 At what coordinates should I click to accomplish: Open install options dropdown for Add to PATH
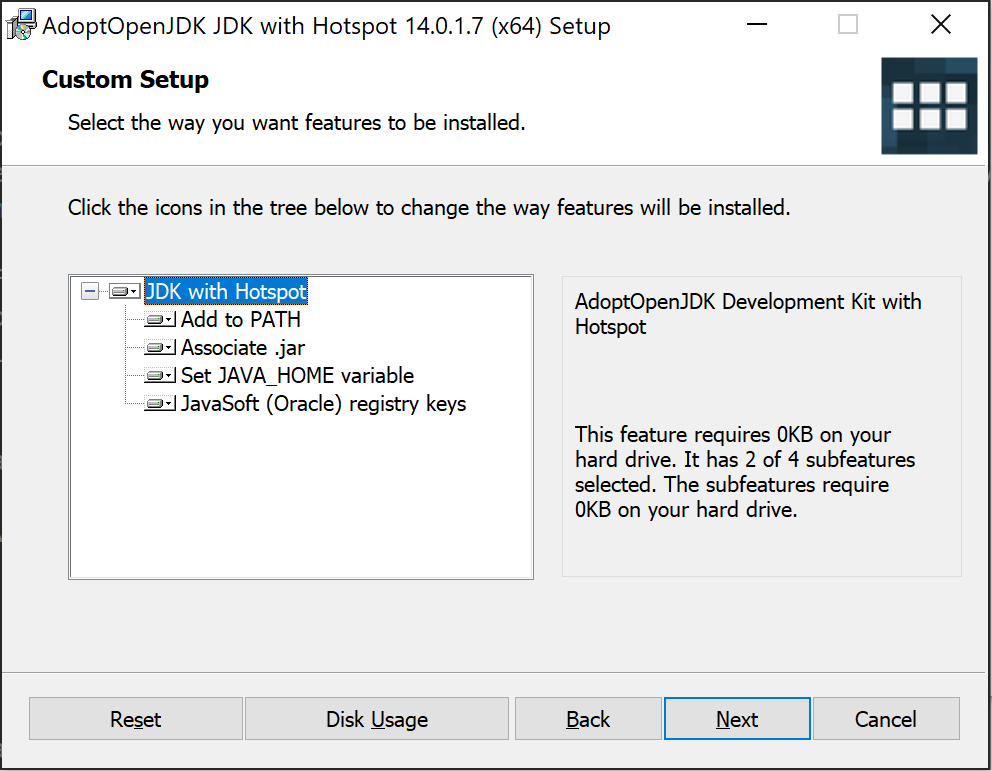coord(168,319)
